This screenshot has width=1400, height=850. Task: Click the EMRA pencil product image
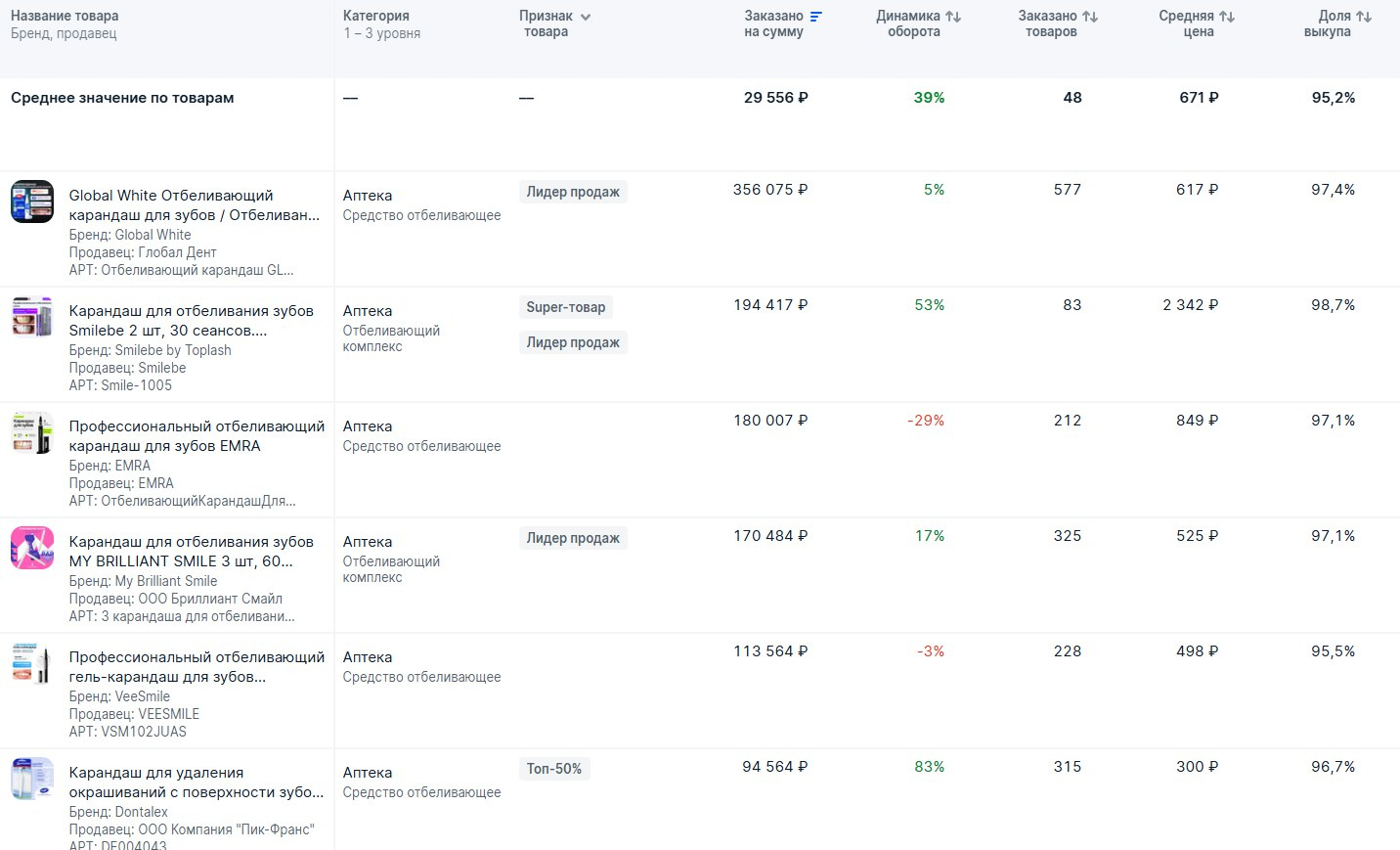click(32, 432)
